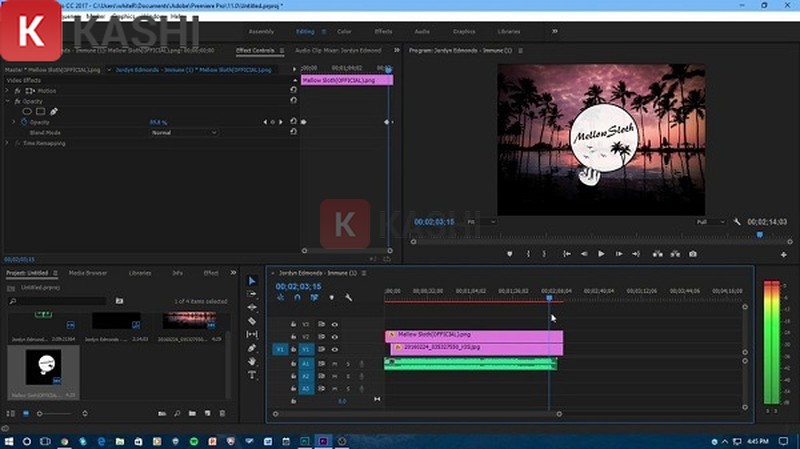Select the Selection arrow tool
The height and width of the screenshot is (449, 800).
[252, 281]
